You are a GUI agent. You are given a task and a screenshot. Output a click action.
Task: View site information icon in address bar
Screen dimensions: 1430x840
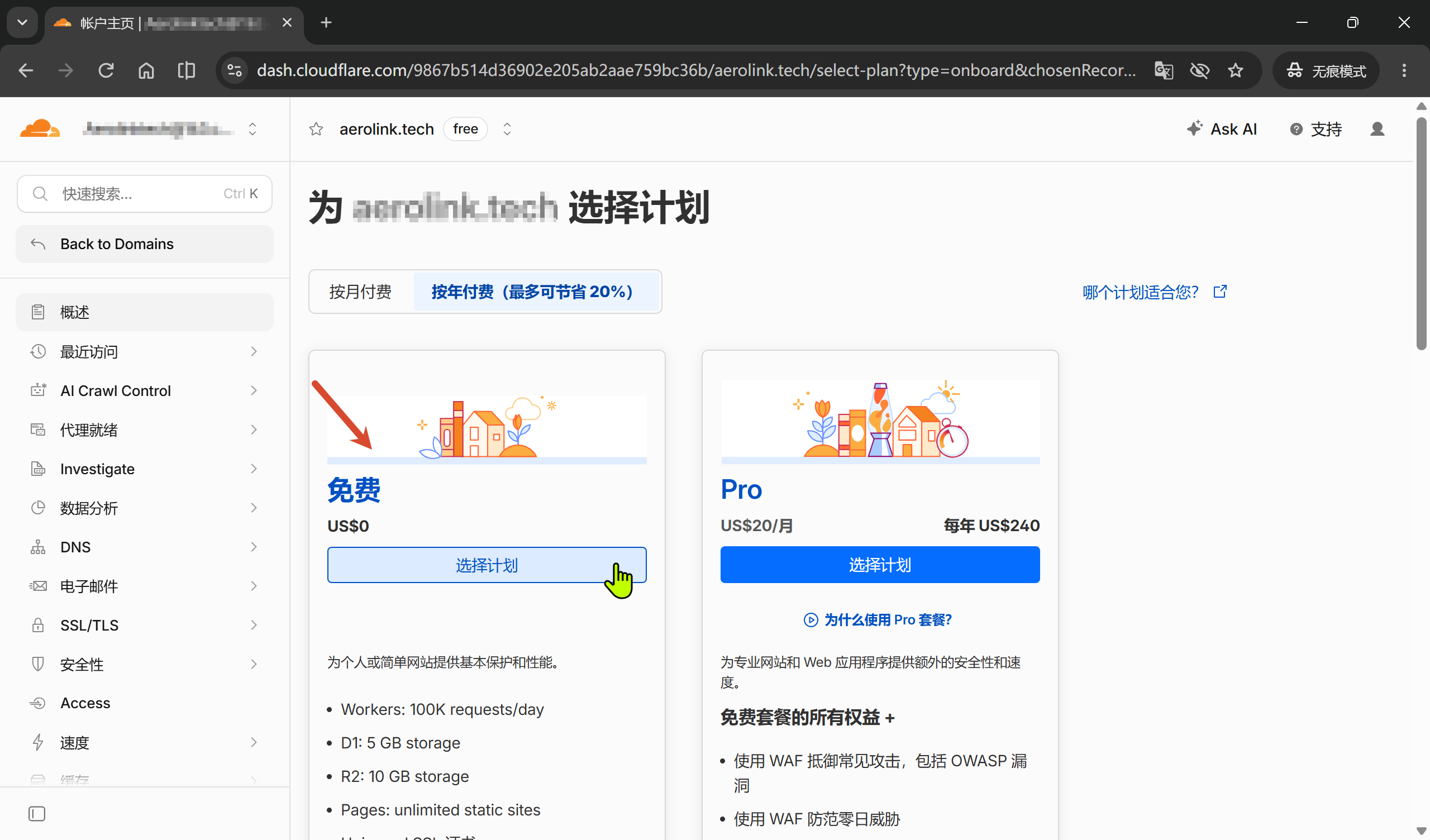tap(235, 70)
